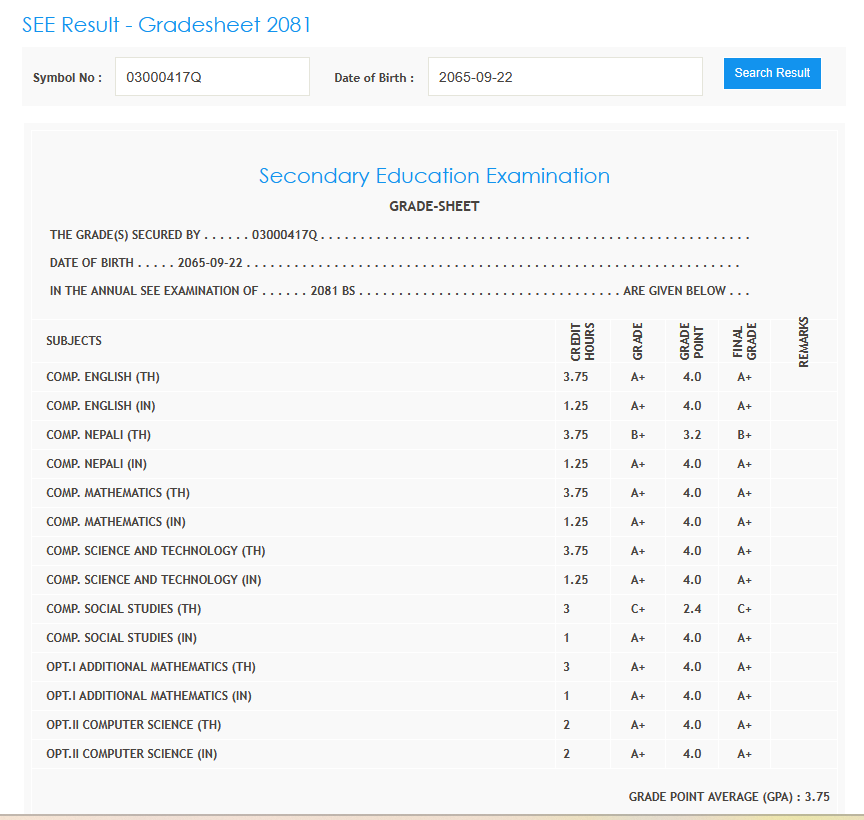Click the COMP. NEPALI (TH) subject name
The height and width of the screenshot is (820, 864).
pos(99,435)
